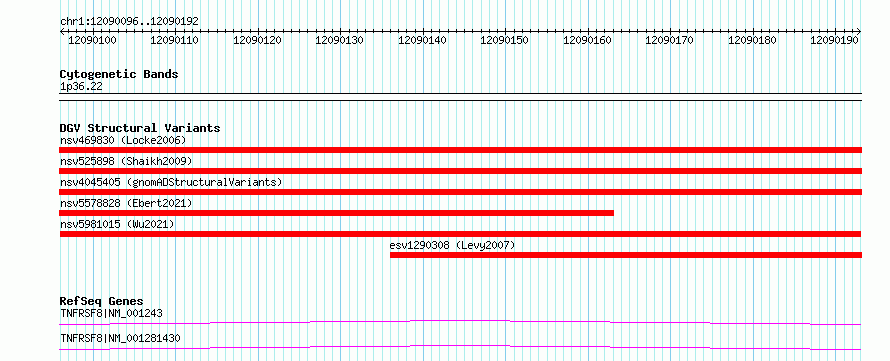
Task: Click ruler position 12090120
Action: tap(257, 40)
